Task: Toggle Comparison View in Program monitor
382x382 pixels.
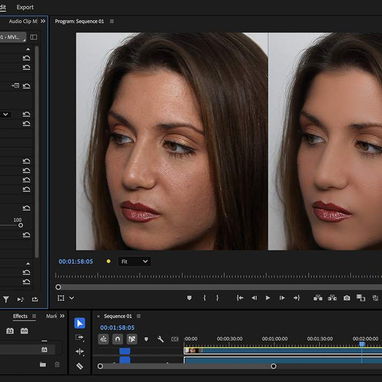Action: coord(361,298)
